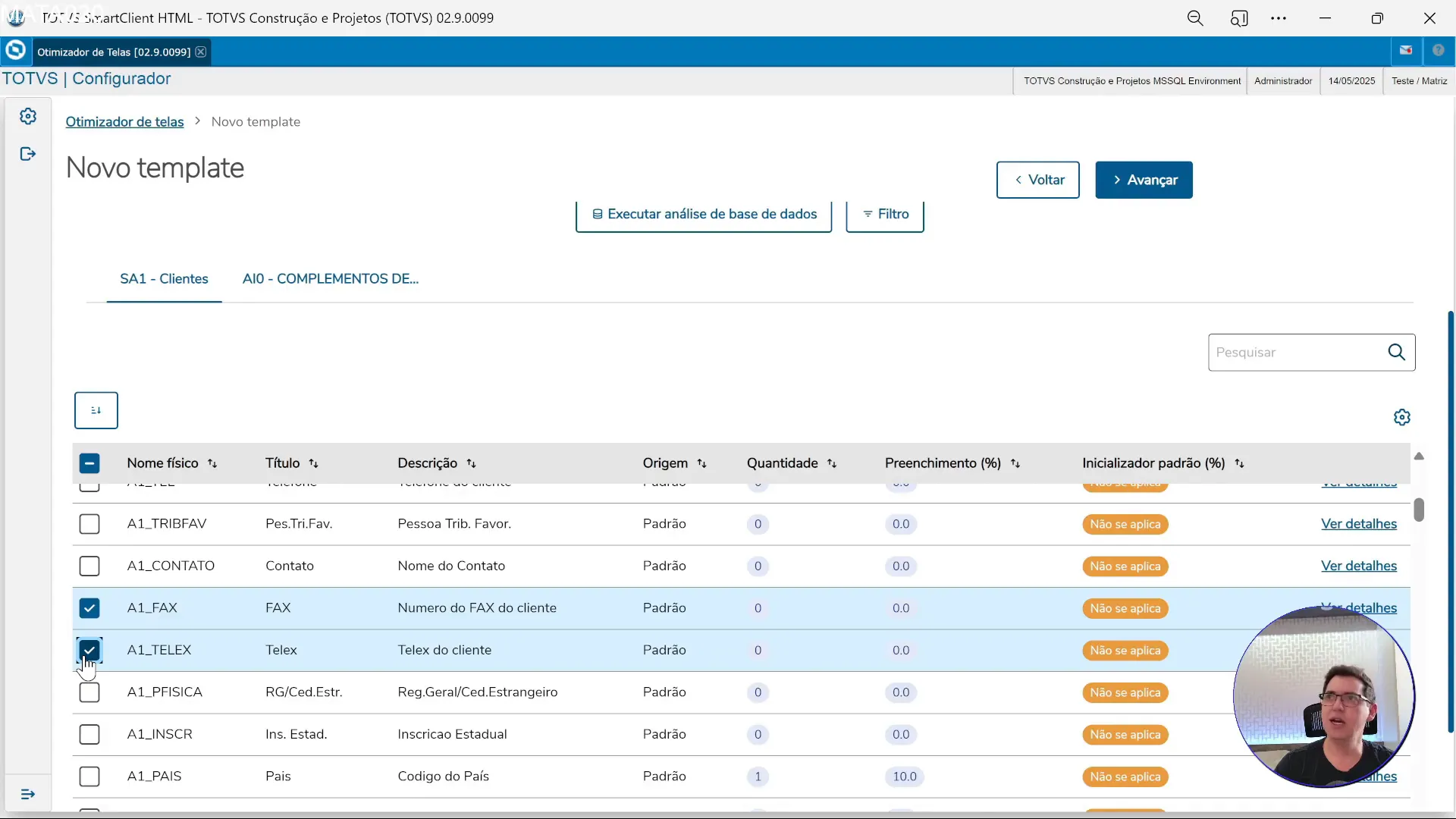This screenshot has height=819, width=1456.
Task: Click the zoom out magnifier in title bar
Action: click(1195, 18)
